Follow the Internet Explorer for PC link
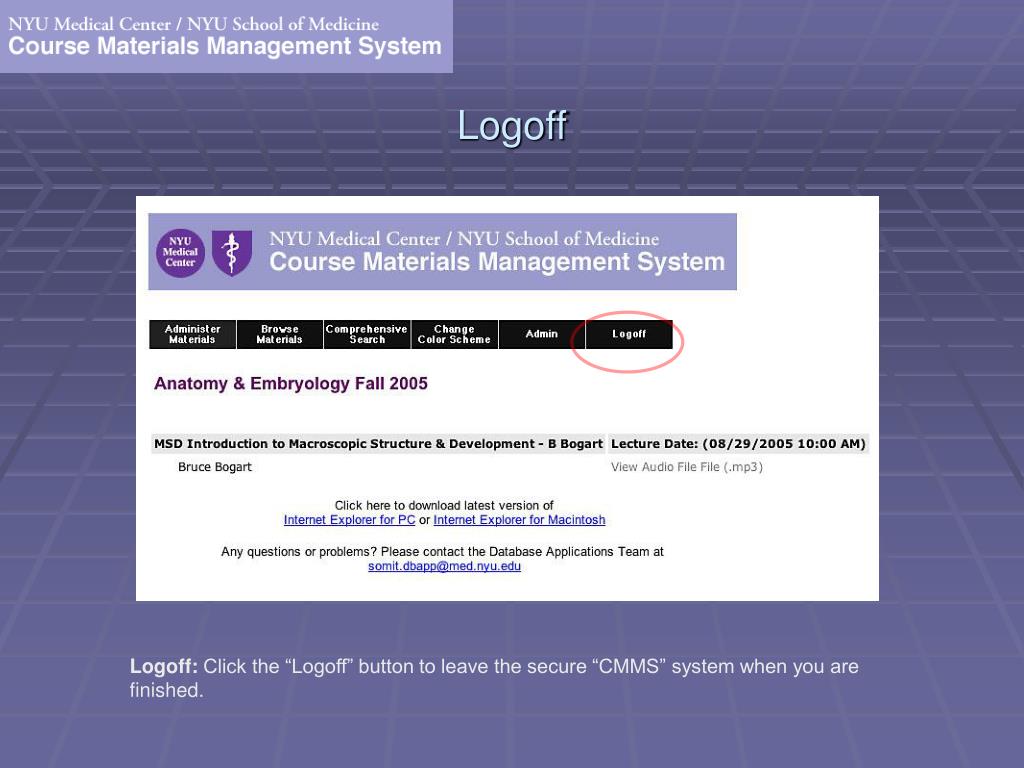This screenshot has height=768, width=1024. [x=349, y=520]
